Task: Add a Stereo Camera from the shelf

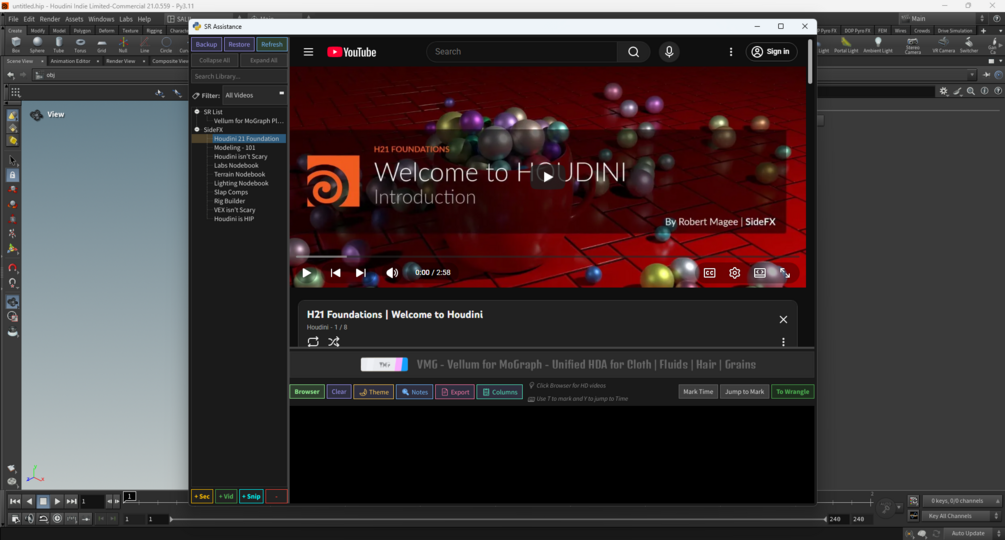Action: coord(913,45)
